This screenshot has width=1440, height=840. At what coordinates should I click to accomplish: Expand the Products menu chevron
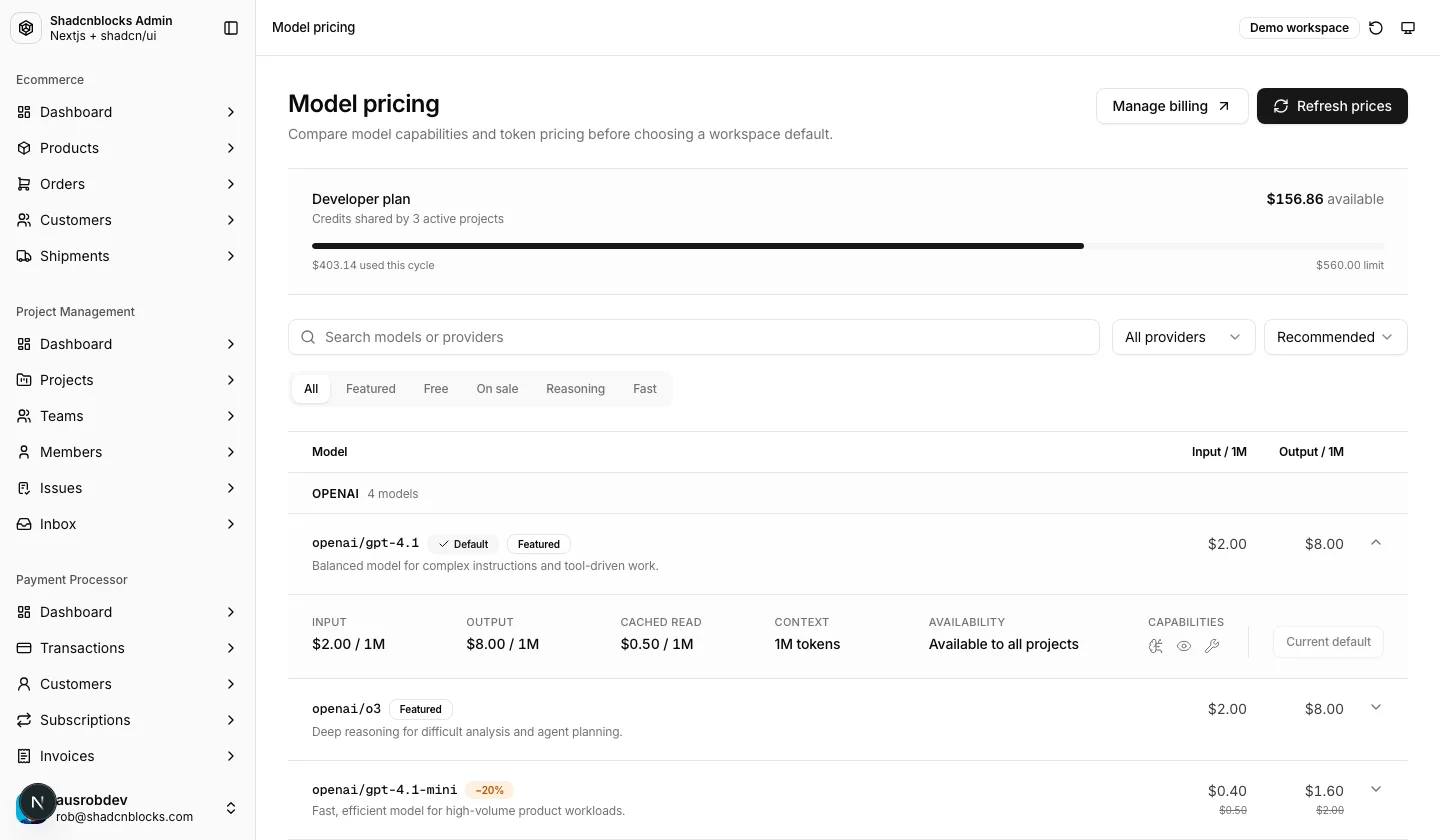tap(231, 148)
